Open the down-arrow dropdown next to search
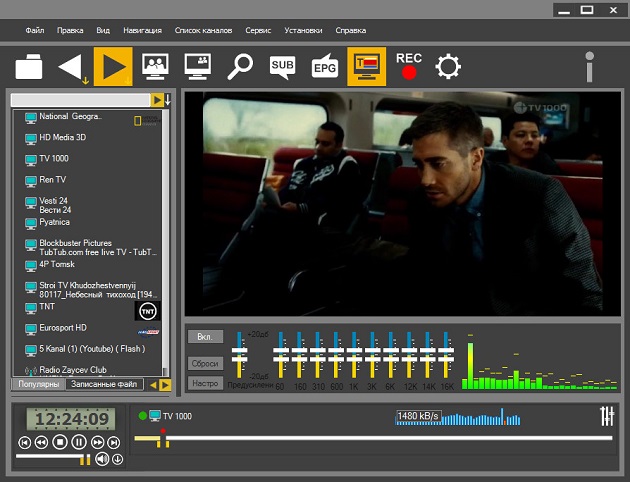Image resolution: width=630 pixels, height=482 pixels. (168, 100)
